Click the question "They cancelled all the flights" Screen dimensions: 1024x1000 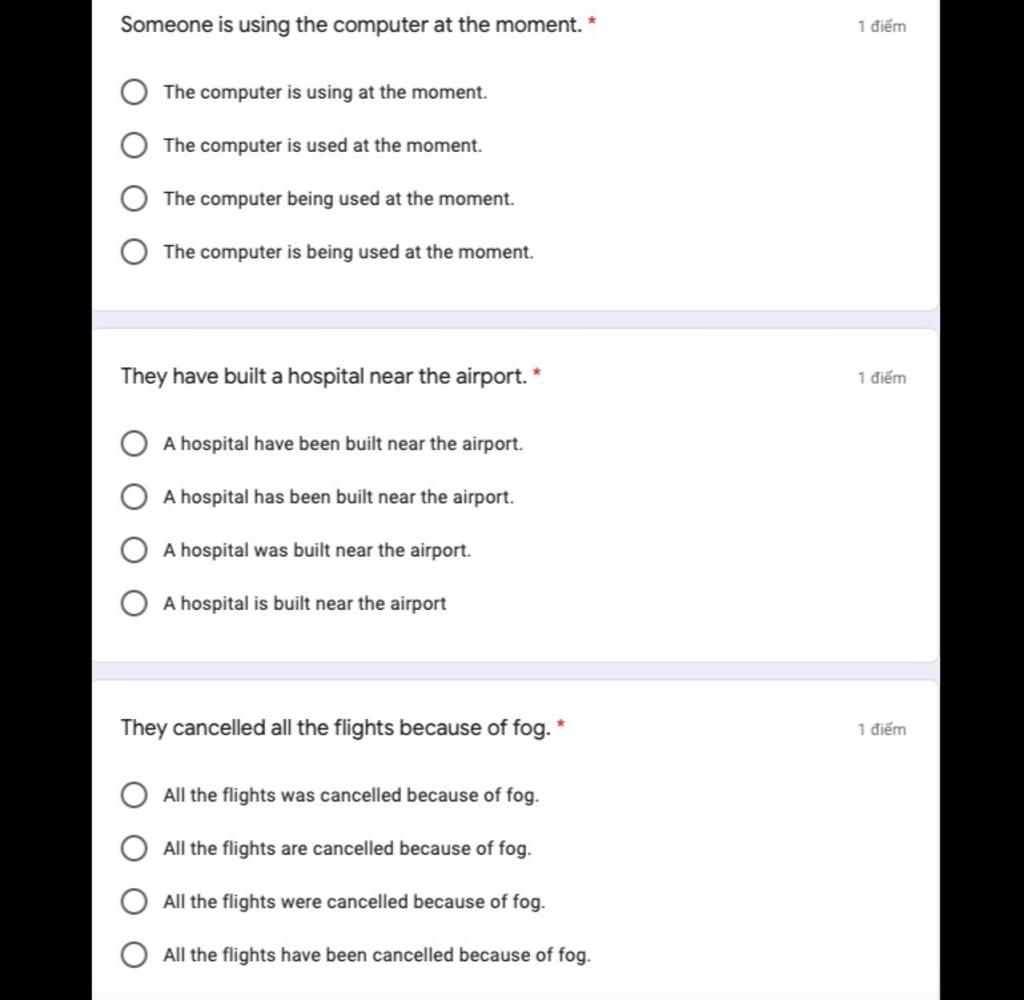coord(336,728)
